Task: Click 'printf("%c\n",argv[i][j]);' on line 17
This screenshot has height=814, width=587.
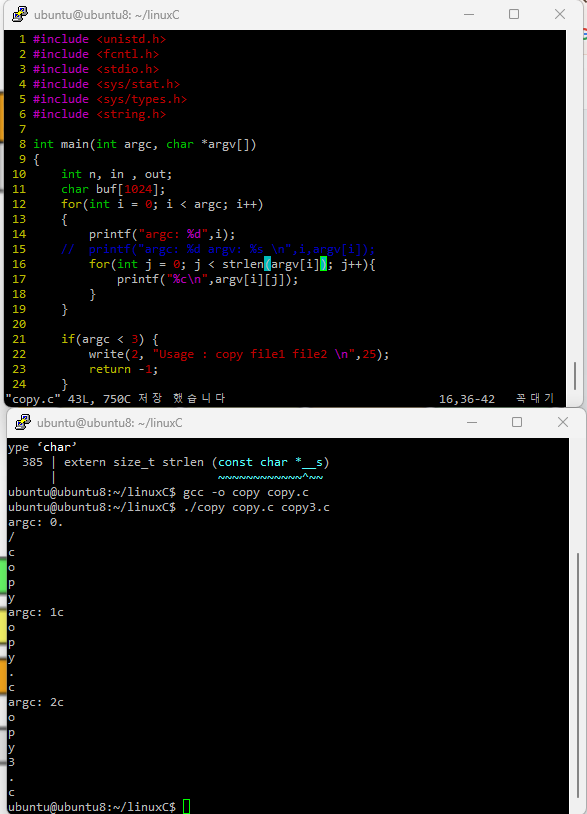Action: point(208,279)
